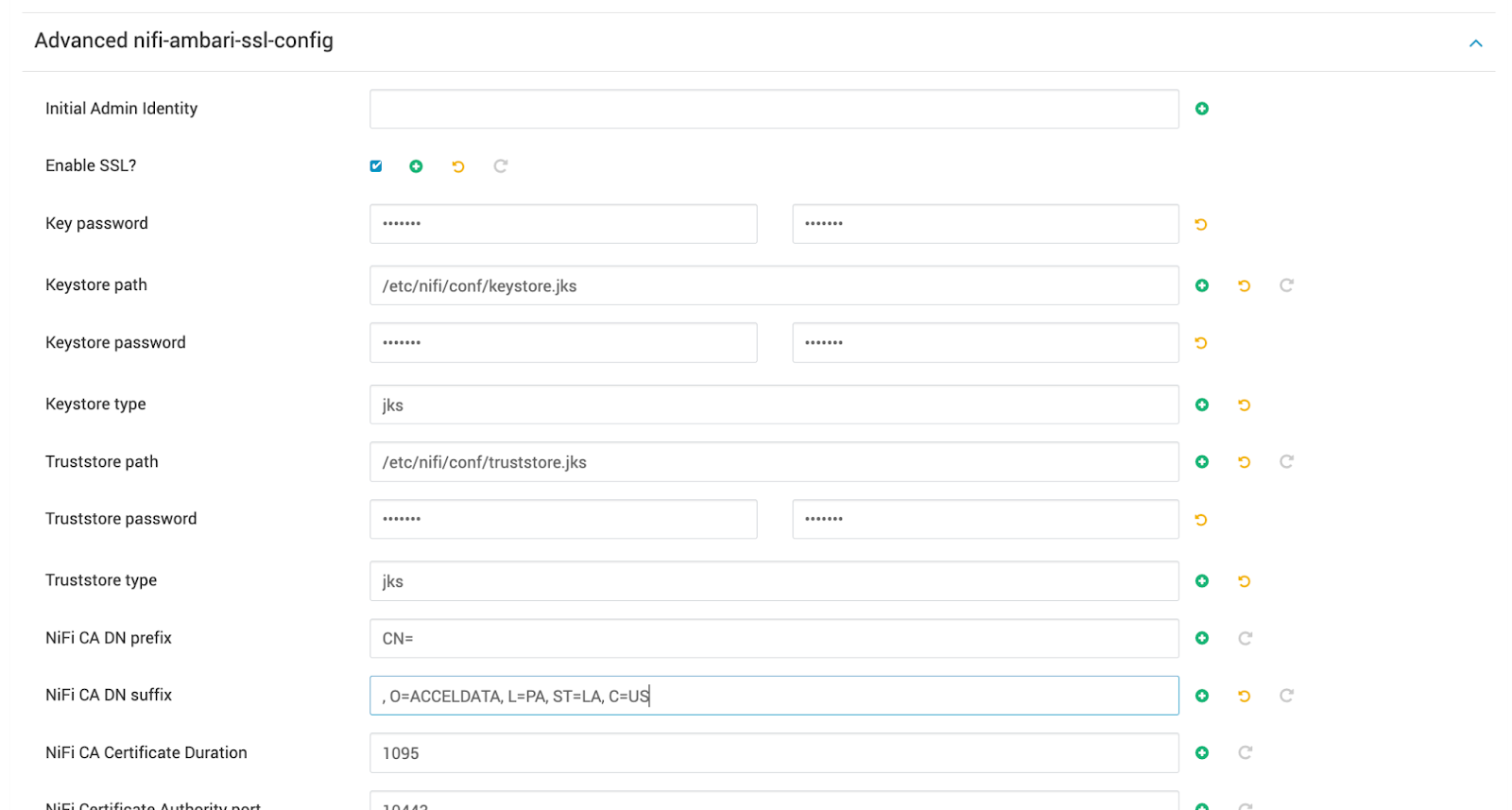Click green plus icon beside Initial Admin Identity

point(1202,109)
